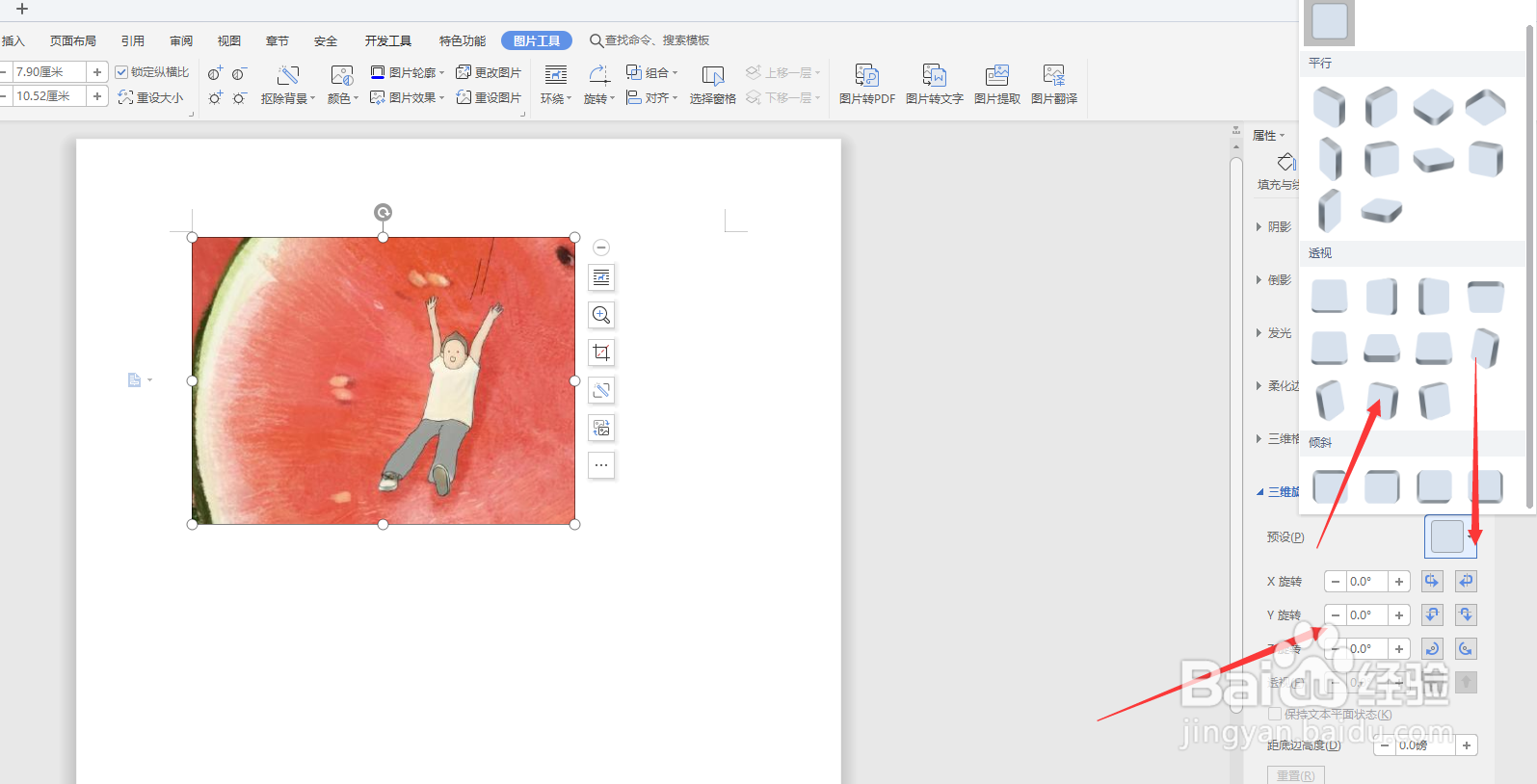
Task: Click 重设大小 to reset size
Action: coord(150,97)
